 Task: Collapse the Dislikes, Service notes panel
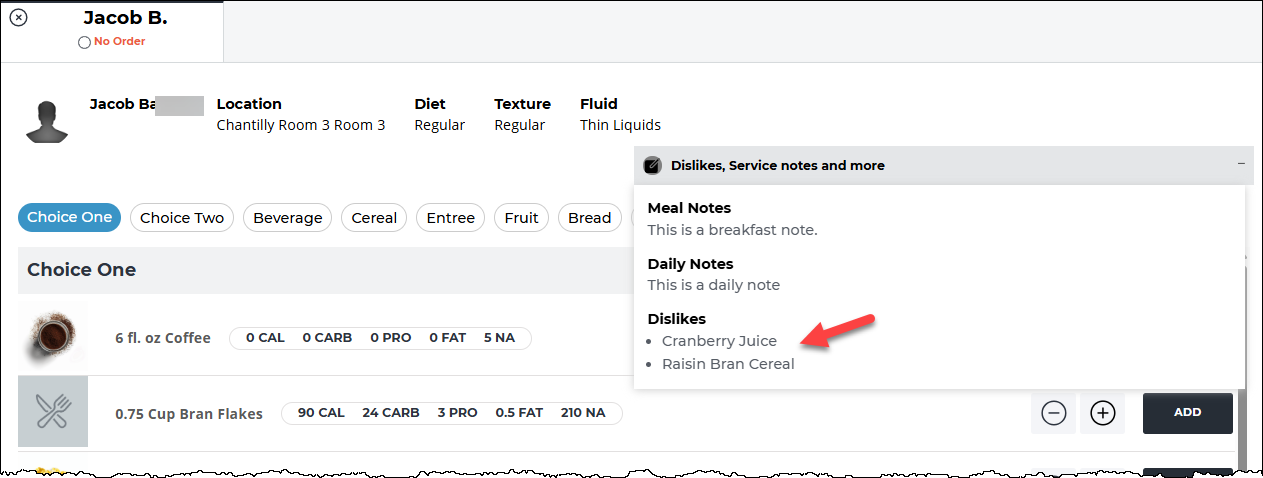(1241, 164)
